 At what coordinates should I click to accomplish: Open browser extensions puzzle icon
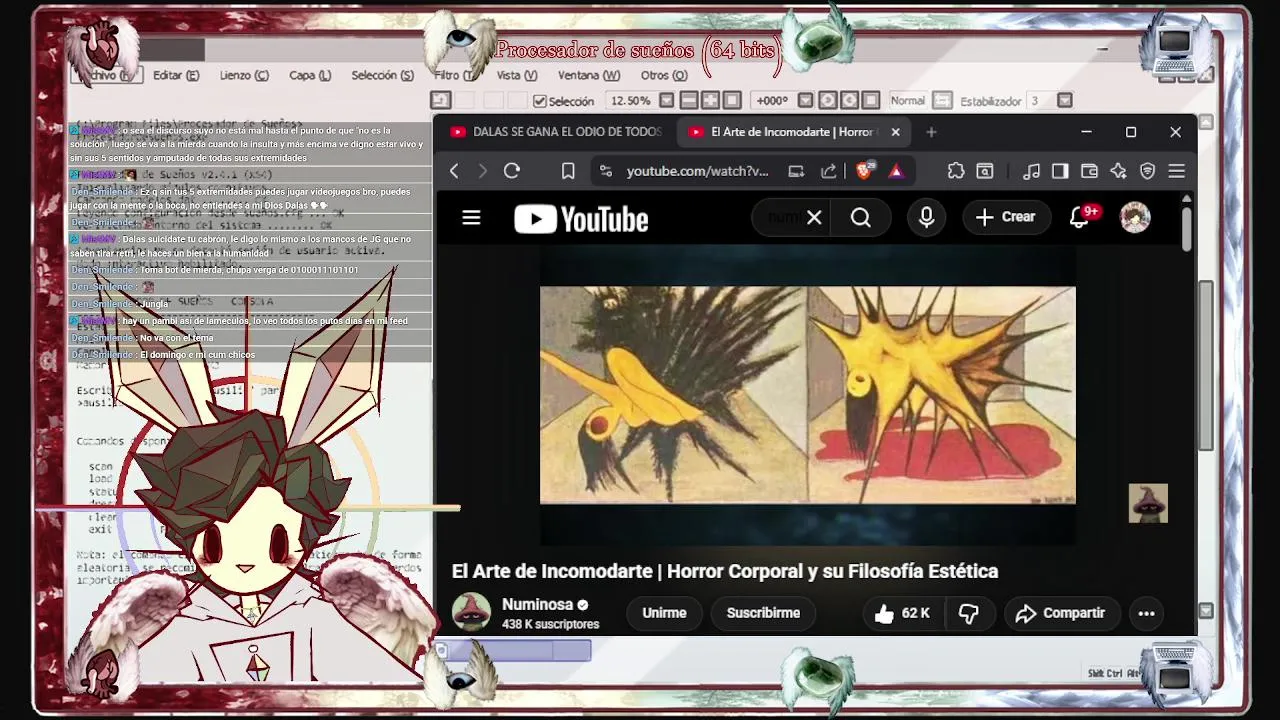pos(956,171)
